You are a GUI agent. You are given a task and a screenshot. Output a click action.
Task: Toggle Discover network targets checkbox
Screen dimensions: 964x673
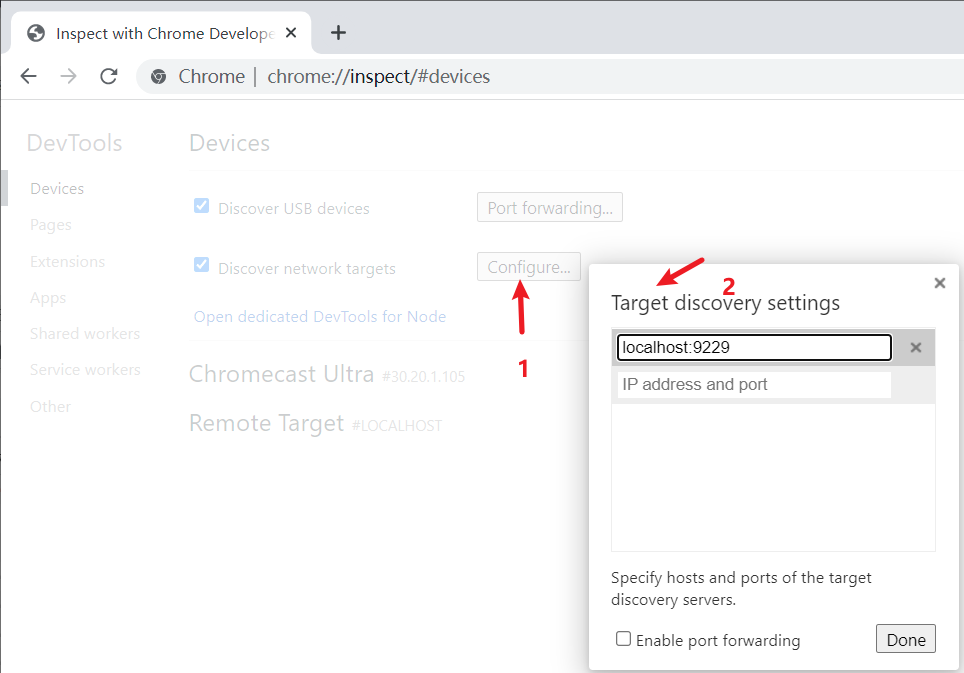coord(202,265)
